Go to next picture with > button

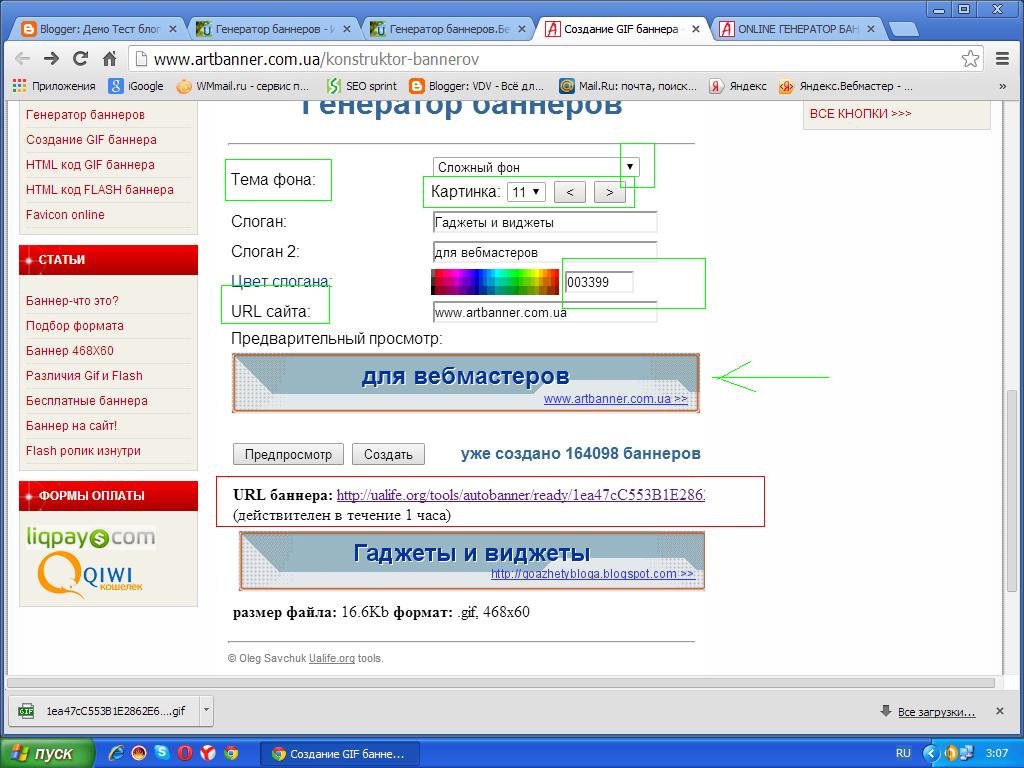(x=609, y=192)
